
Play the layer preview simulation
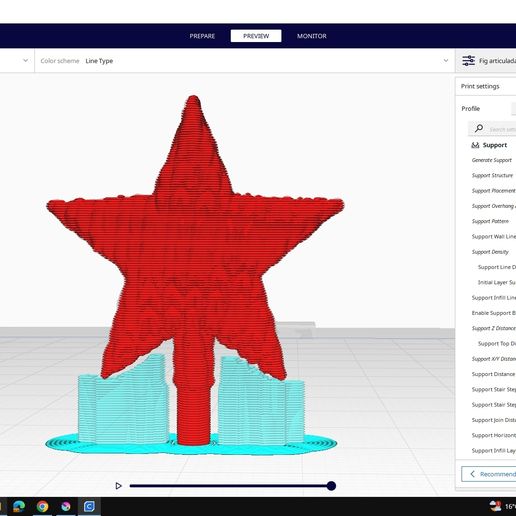tap(118, 486)
